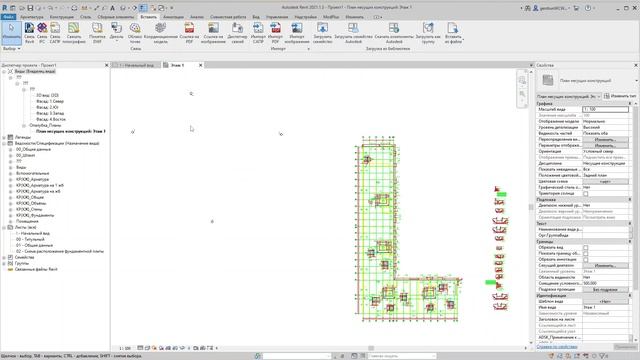This screenshot has width=640, height=360.
Task: Expand the Legends node in Project Browser
Action: (x=4, y=138)
